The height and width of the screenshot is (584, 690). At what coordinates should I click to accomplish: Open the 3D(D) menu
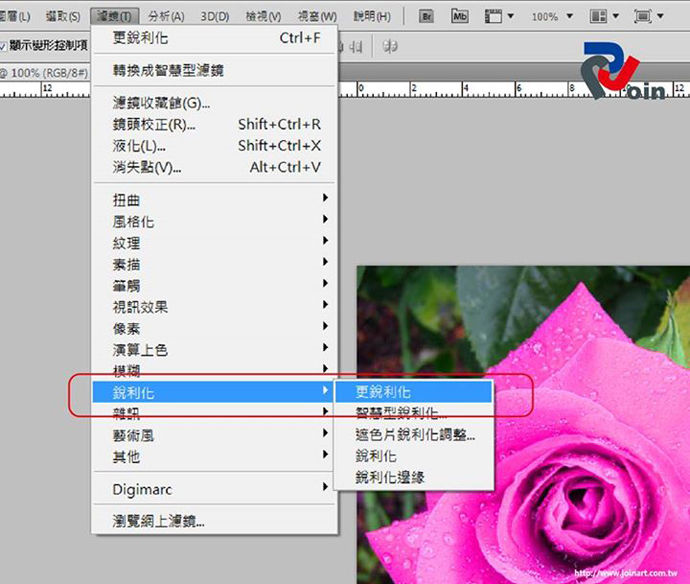pyautogui.click(x=215, y=17)
